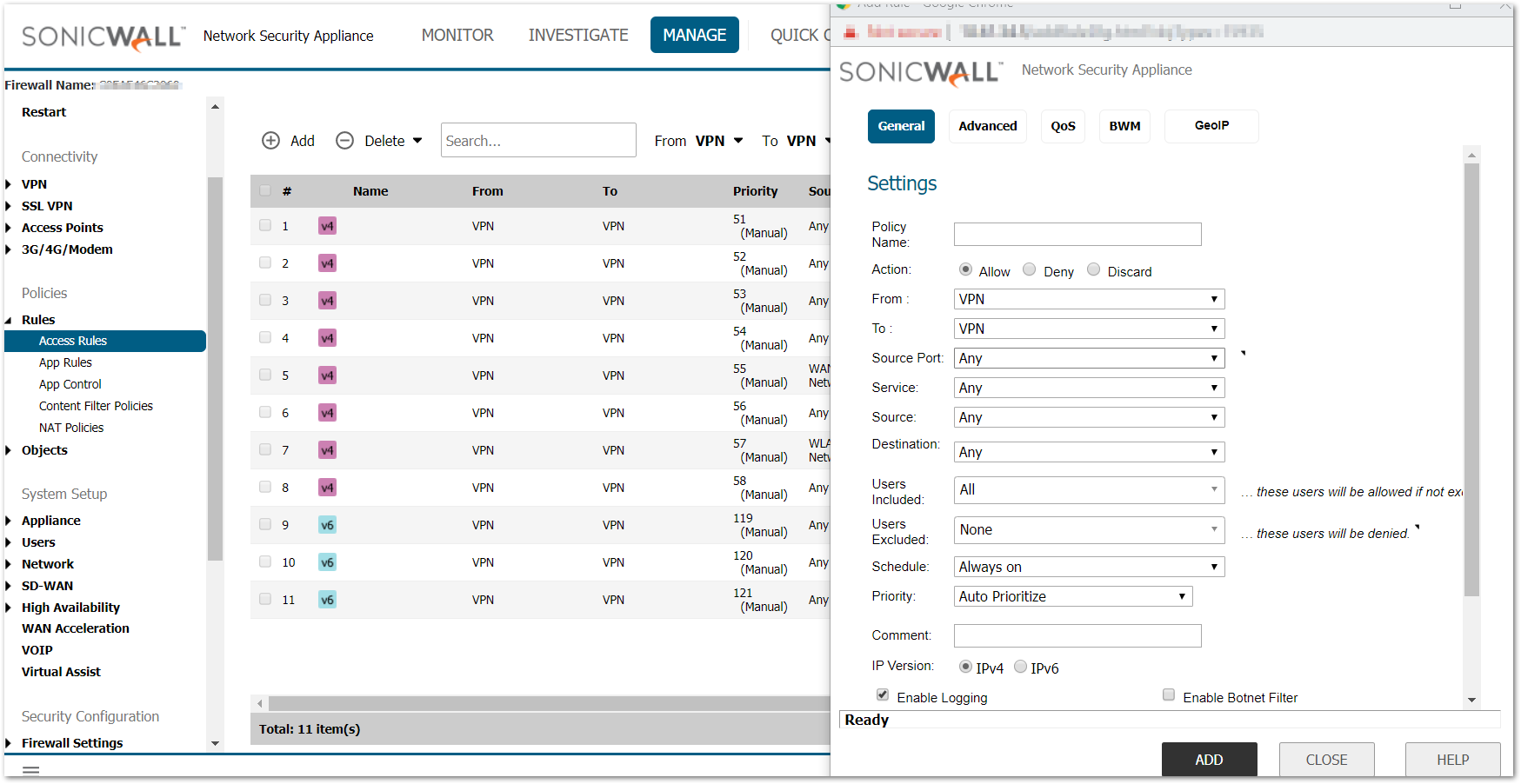
Task: Click the v4 badge in row 4
Action: [327, 338]
